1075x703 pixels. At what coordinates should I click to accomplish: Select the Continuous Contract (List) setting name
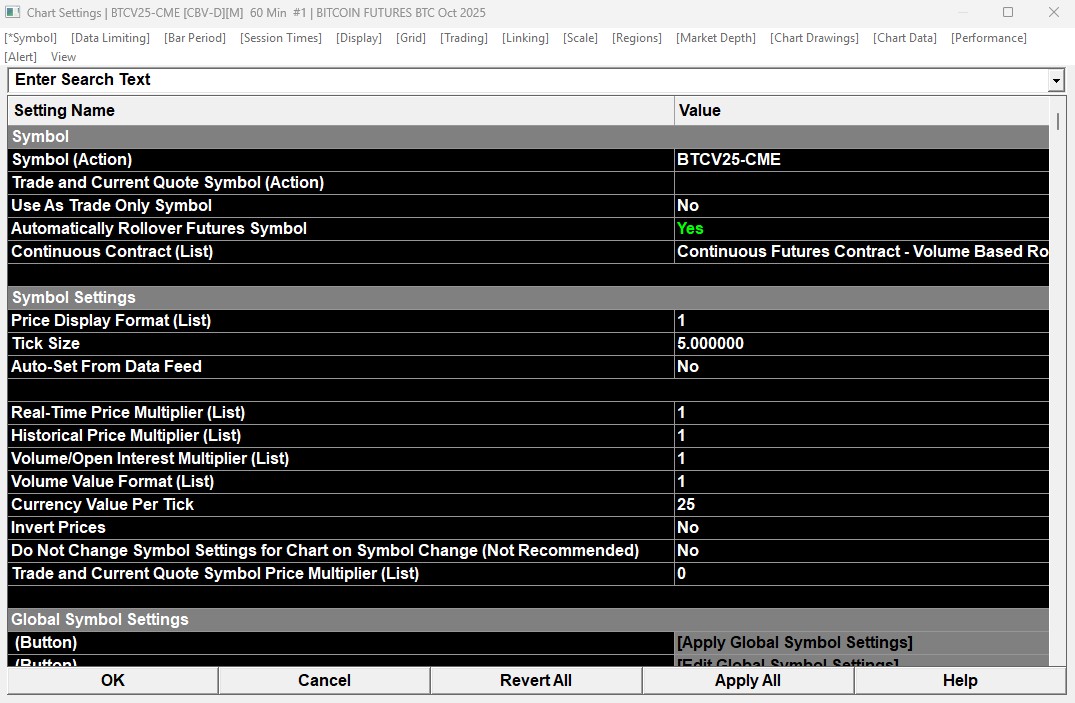(x=112, y=252)
